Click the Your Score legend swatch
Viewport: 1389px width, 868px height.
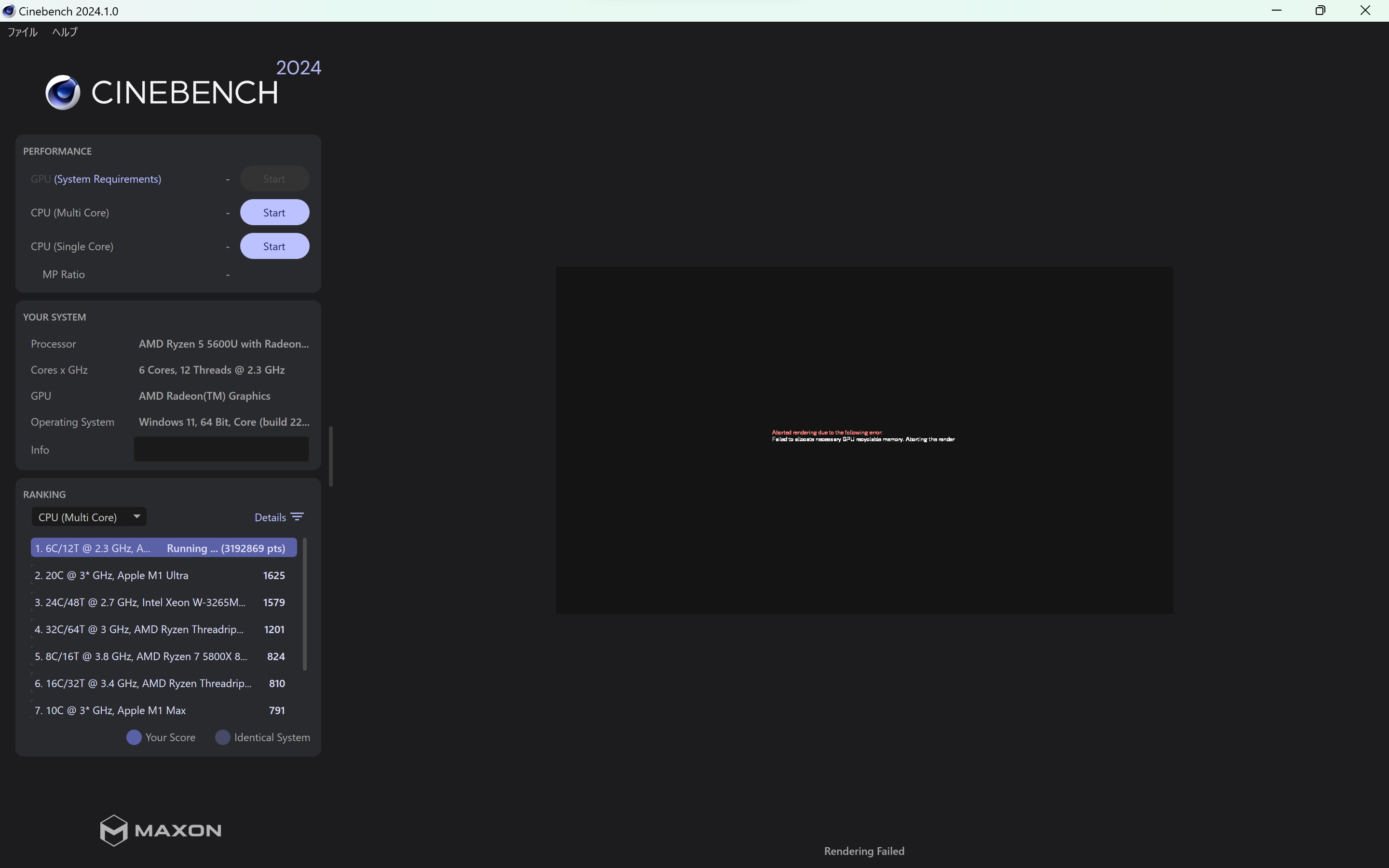tap(134, 737)
